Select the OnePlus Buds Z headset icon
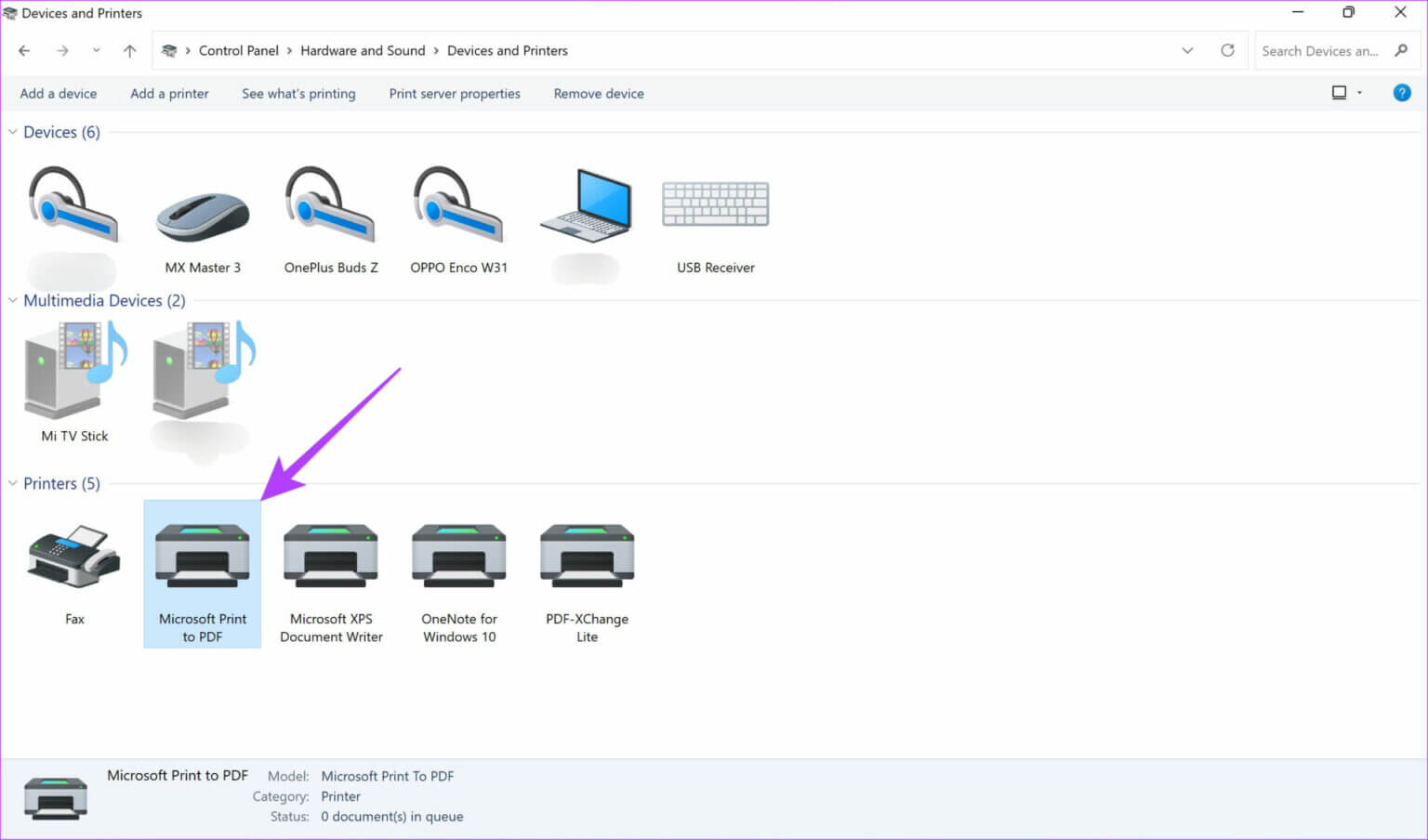Image resolution: width=1428 pixels, height=840 pixels. [x=330, y=204]
